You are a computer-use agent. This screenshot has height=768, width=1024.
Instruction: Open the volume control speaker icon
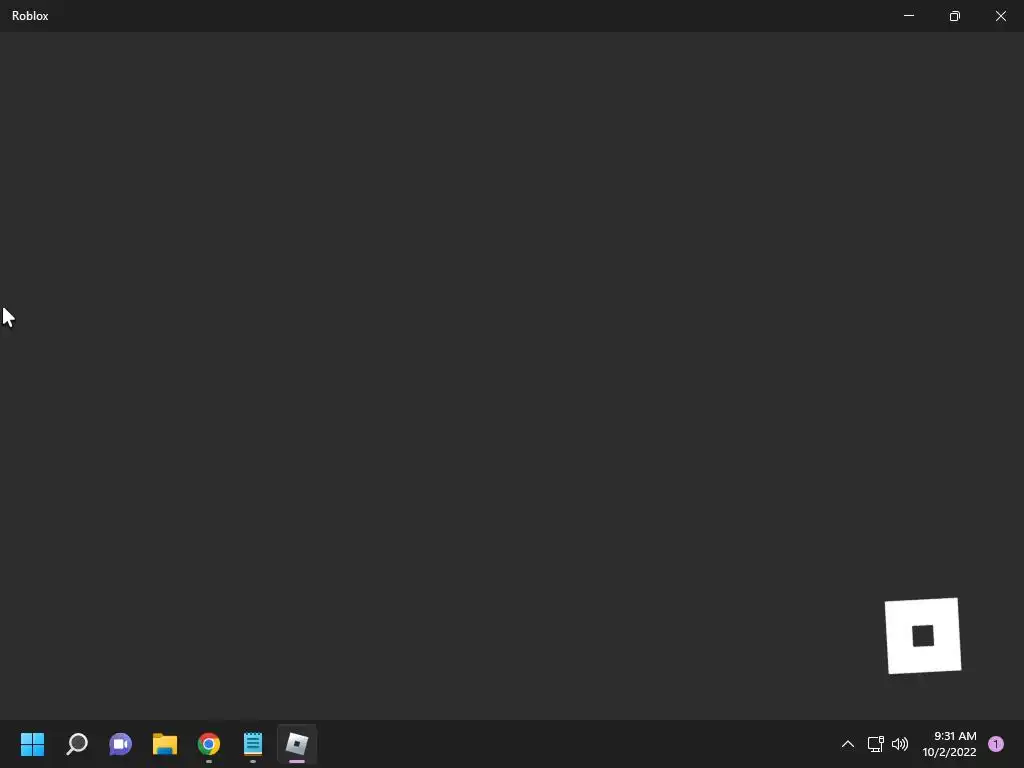900,744
